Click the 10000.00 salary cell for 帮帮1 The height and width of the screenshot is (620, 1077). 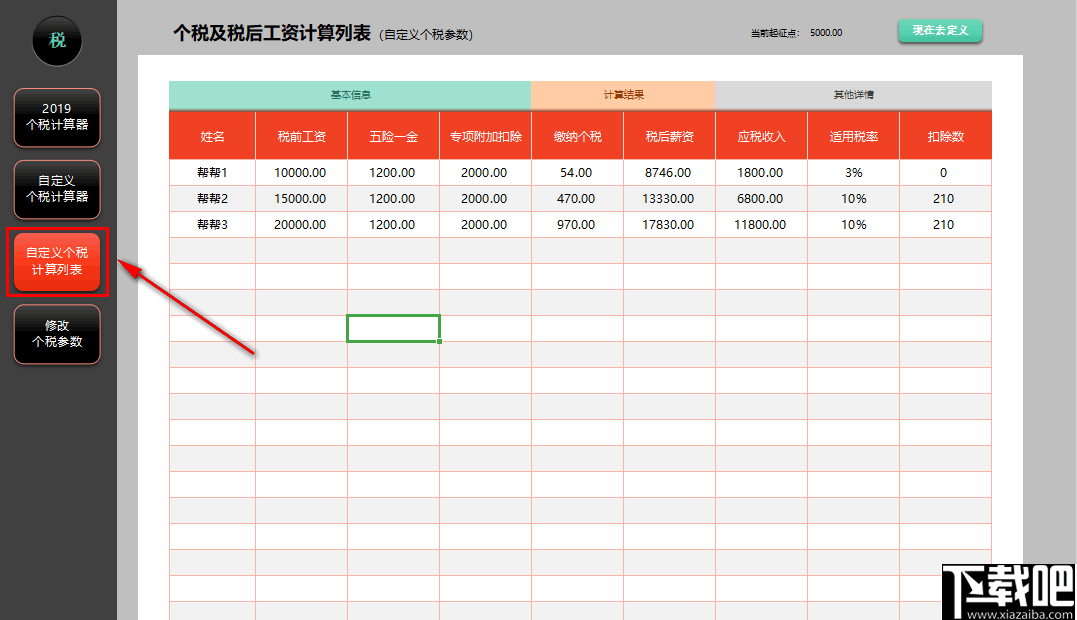pyautogui.click(x=301, y=172)
